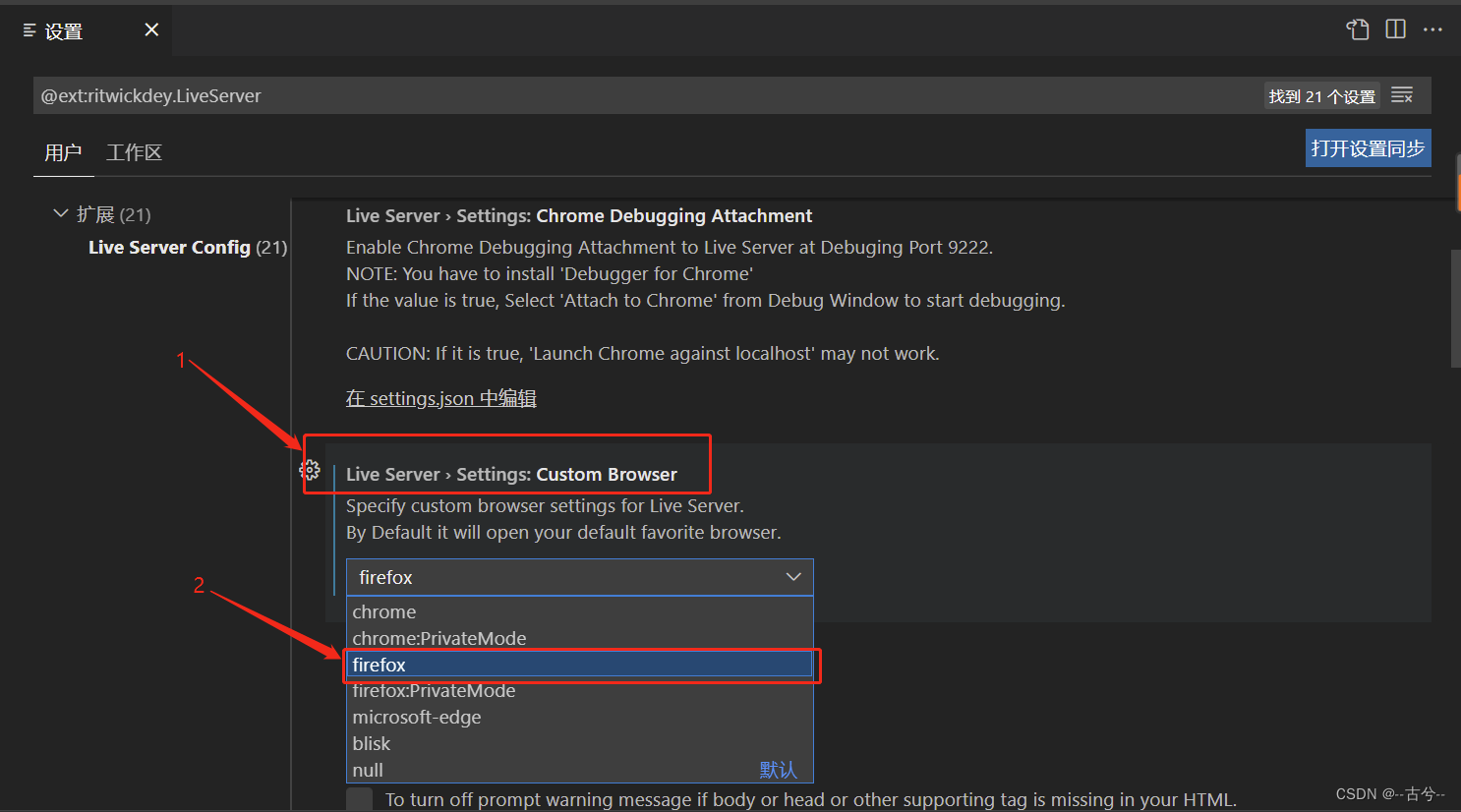Split the settings editor using split icon
The image size is (1461, 812).
click(1395, 29)
